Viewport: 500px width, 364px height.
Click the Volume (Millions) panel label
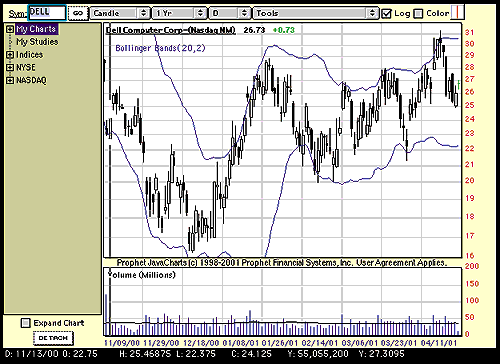[x=141, y=275]
